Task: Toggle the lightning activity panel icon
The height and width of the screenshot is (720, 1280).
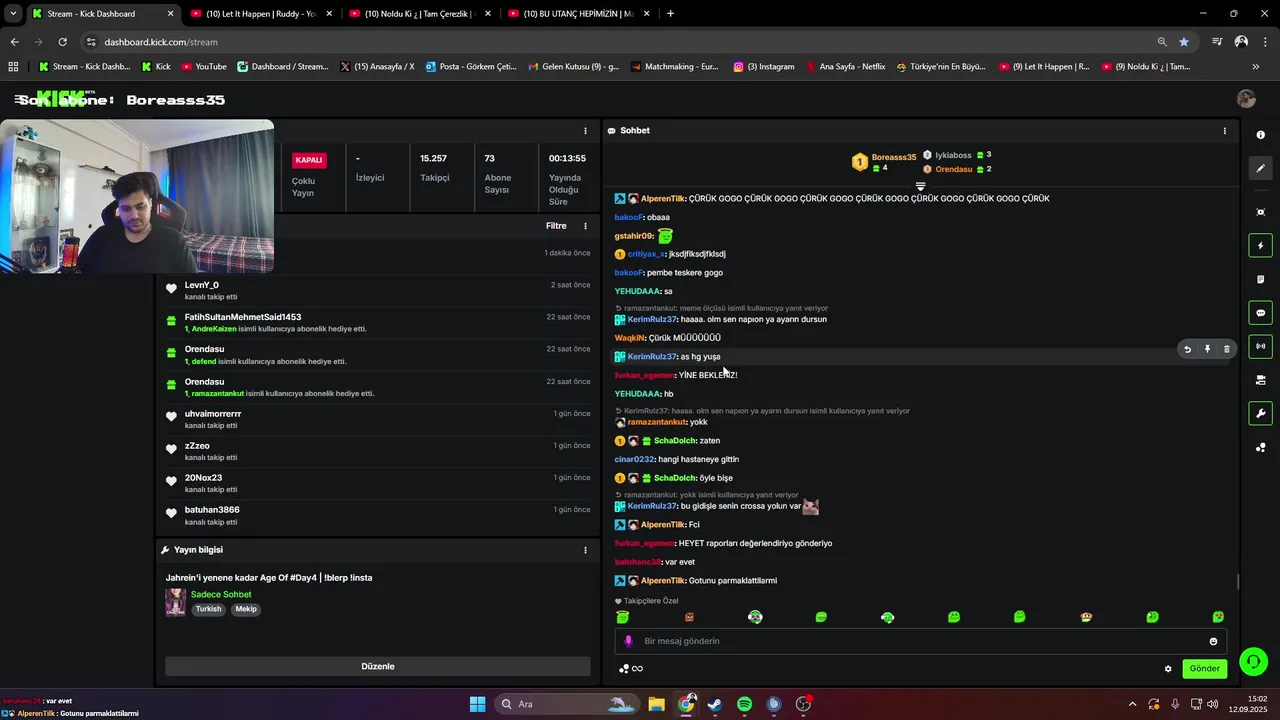Action: 1260,246
